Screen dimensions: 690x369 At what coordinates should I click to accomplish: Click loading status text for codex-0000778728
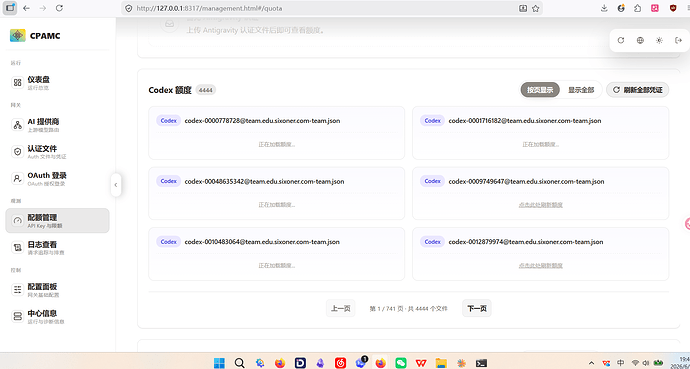(276, 144)
